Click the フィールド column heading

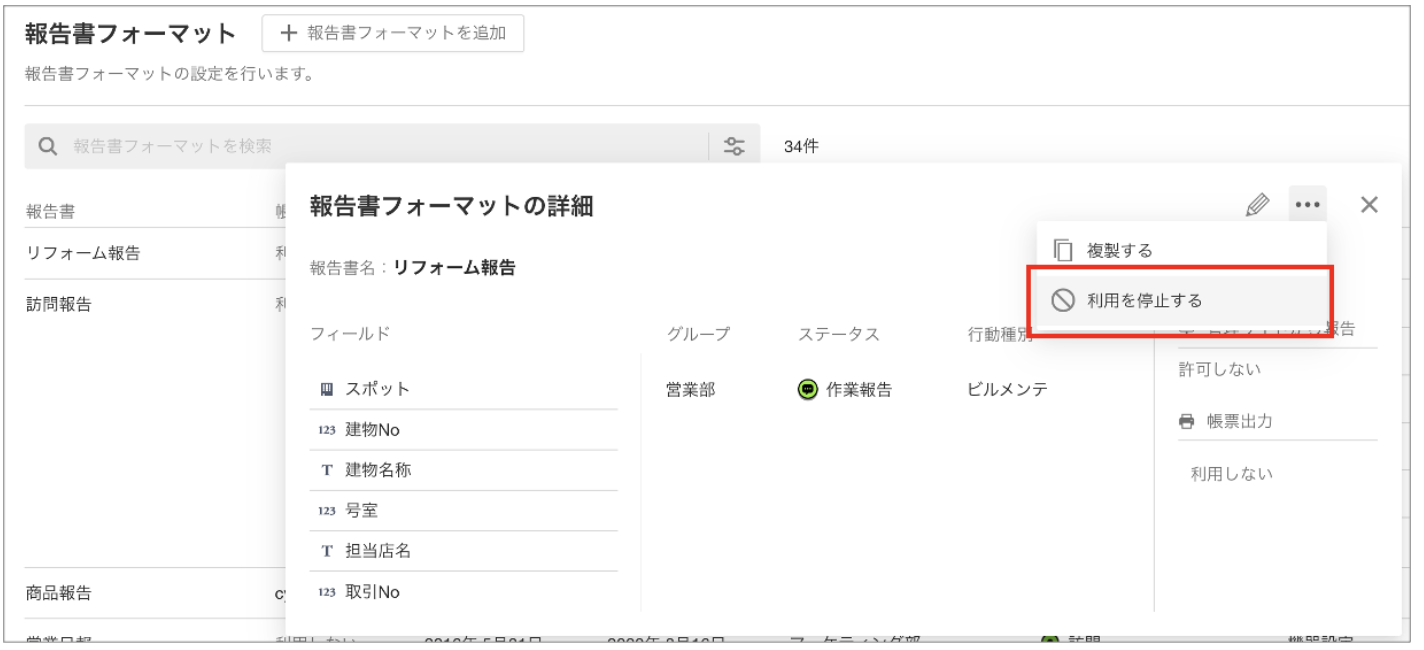[351, 334]
